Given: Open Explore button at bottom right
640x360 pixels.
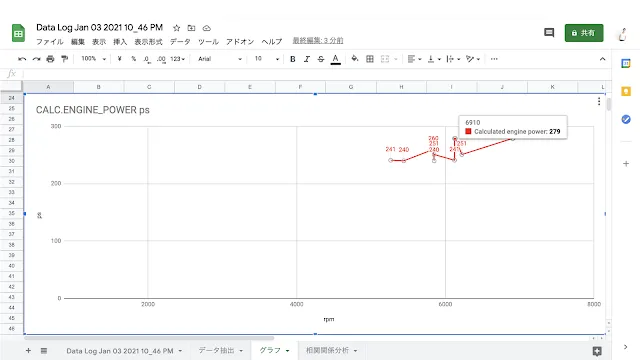Looking at the screenshot, I should point(597,351).
